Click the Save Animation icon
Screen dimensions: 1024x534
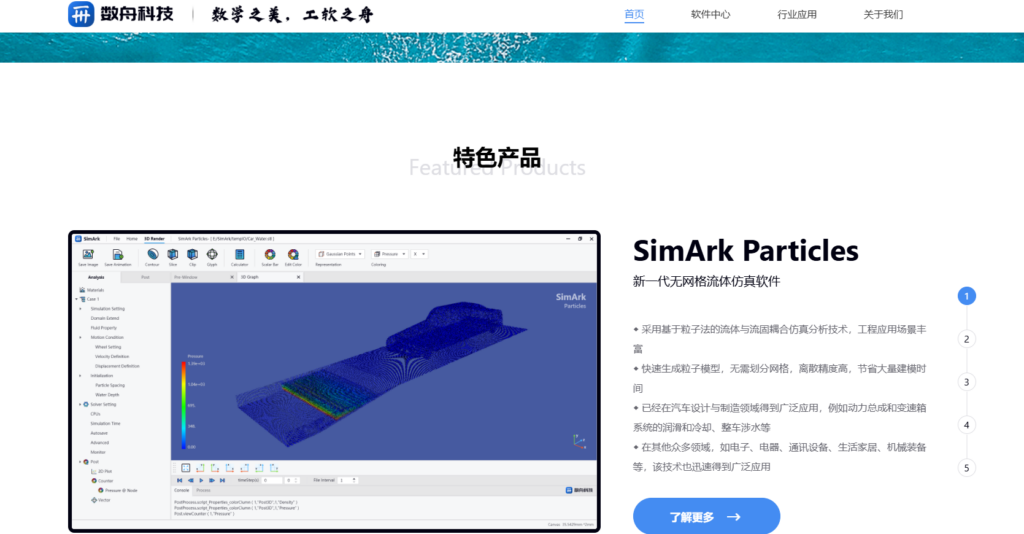[117, 255]
